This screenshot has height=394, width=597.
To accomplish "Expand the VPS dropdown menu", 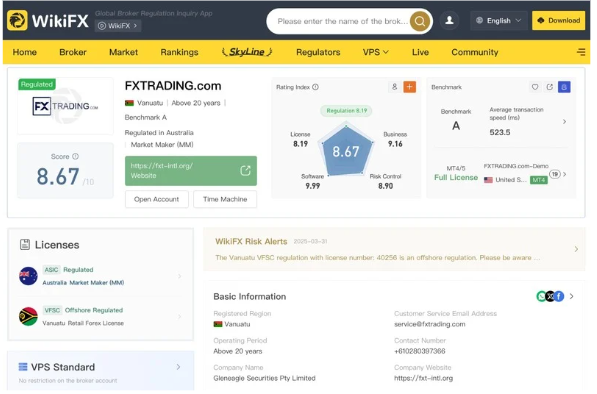I will point(375,52).
